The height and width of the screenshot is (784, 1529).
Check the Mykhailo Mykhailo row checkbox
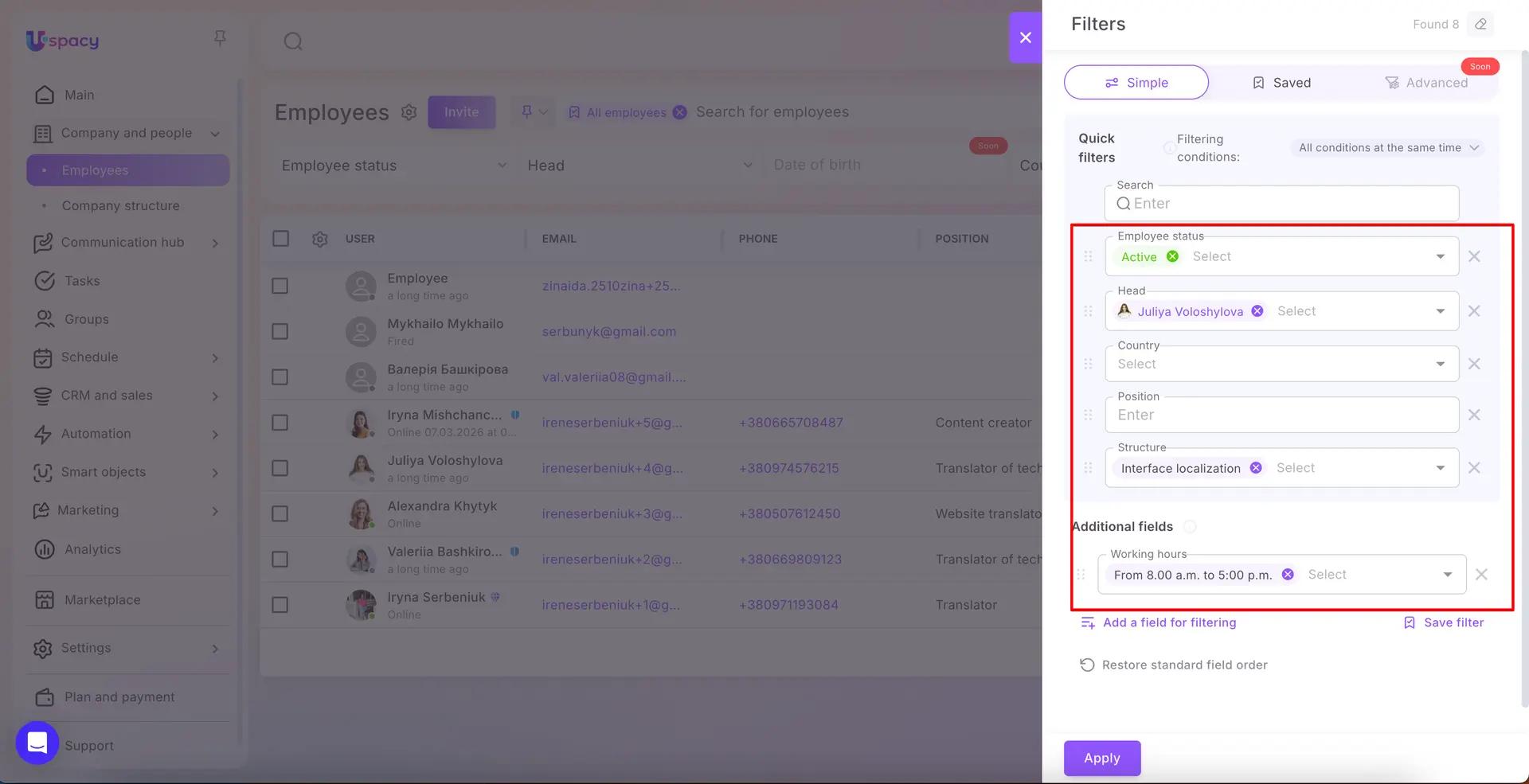pyautogui.click(x=280, y=331)
